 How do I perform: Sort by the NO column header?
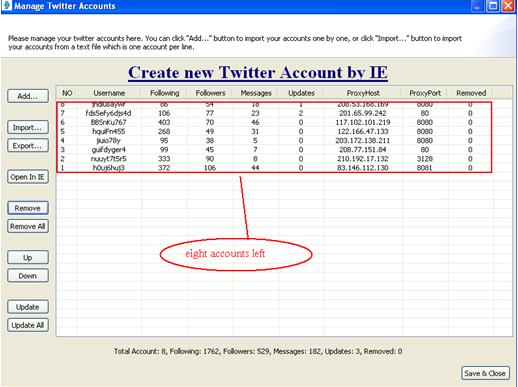click(x=67, y=93)
